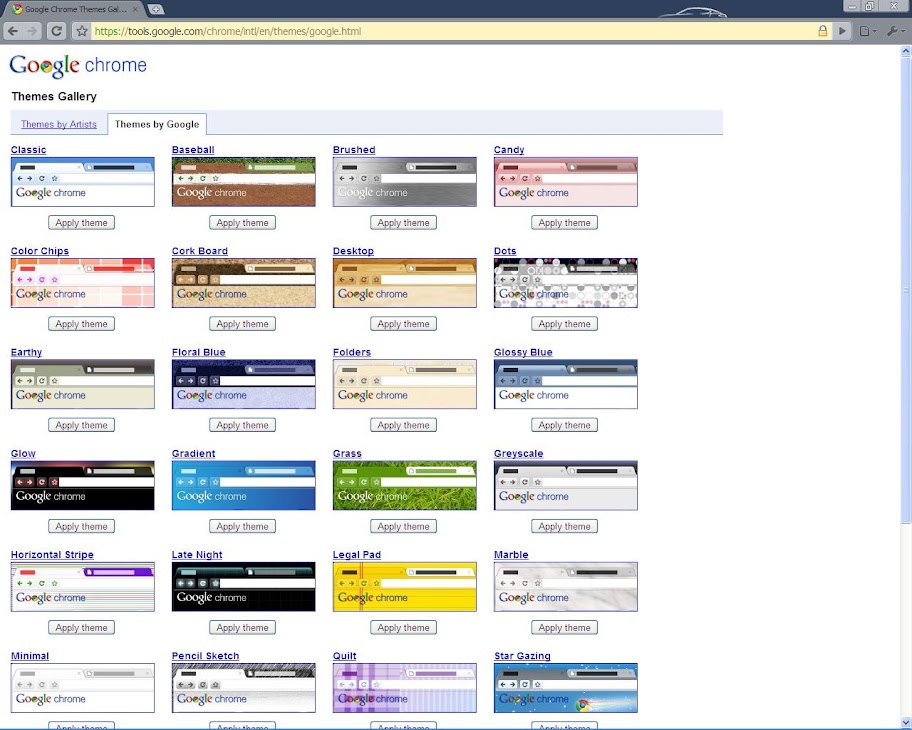Switch to the Themes by Artists tab
Image resolution: width=912 pixels, height=730 pixels.
59,124
